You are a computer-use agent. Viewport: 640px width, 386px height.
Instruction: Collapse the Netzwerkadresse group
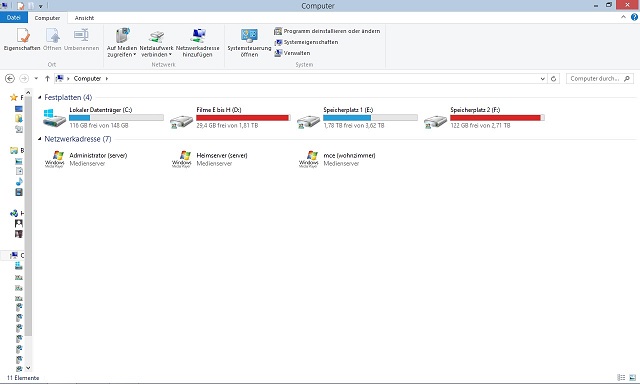tap(40, 139)
